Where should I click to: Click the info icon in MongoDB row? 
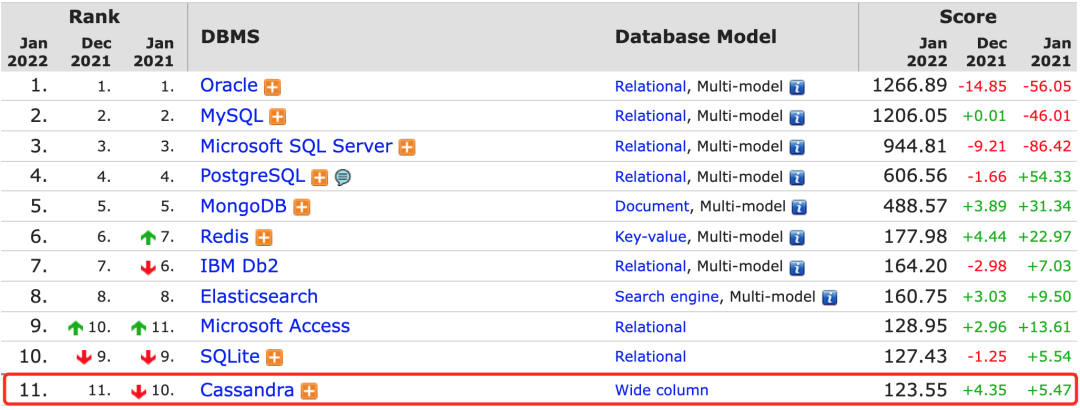tap(799, 207)
